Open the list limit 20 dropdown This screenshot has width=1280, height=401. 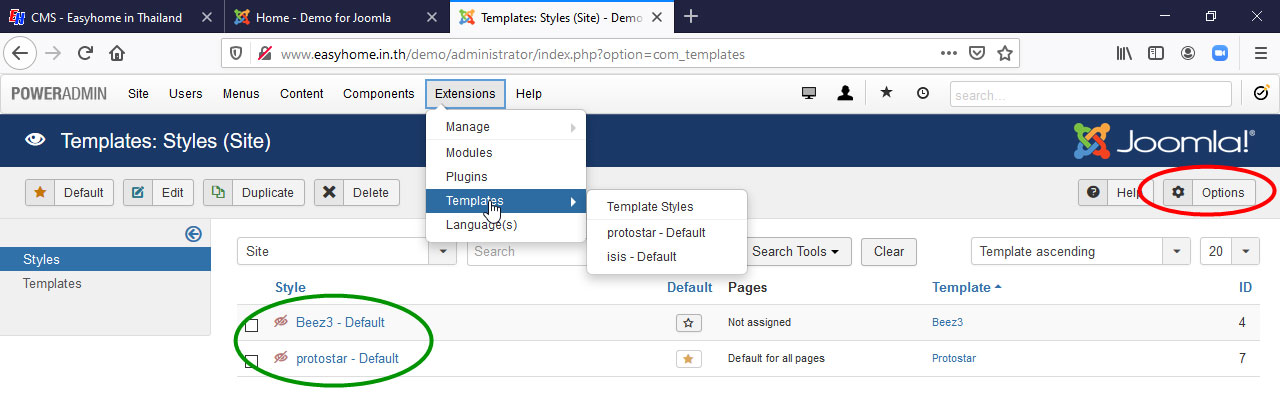click(x=1246, y=252)
